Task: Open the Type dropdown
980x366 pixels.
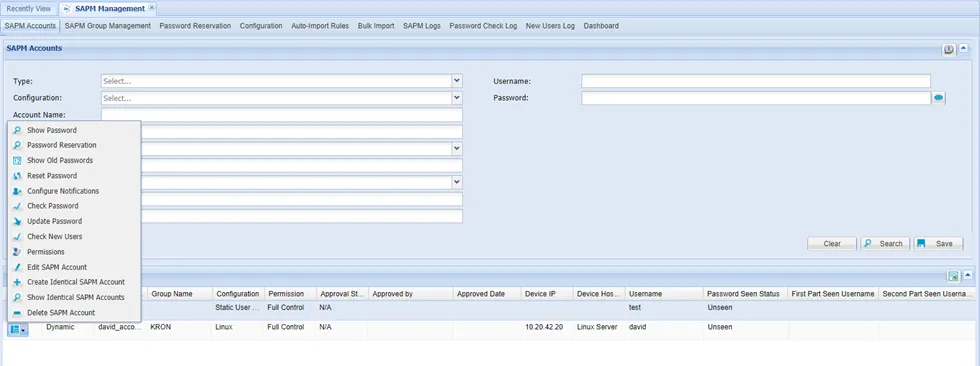Action: pyautogui.click(x=457, y=81)
